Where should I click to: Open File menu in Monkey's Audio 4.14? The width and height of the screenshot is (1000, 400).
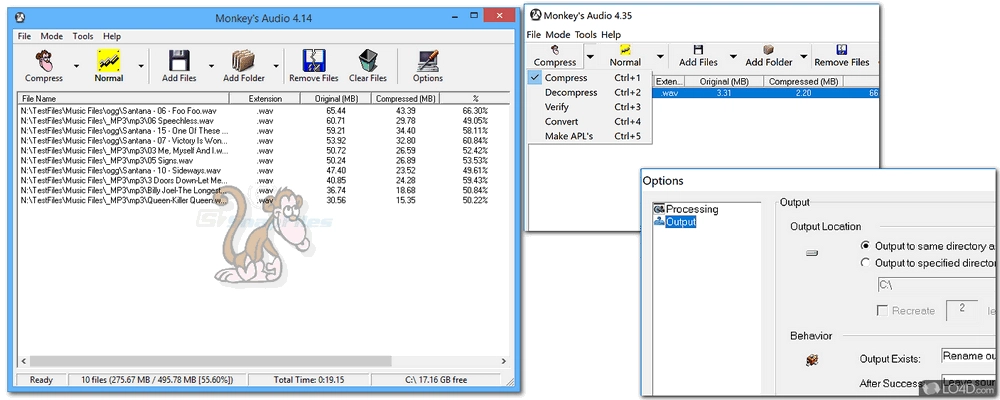24,36
